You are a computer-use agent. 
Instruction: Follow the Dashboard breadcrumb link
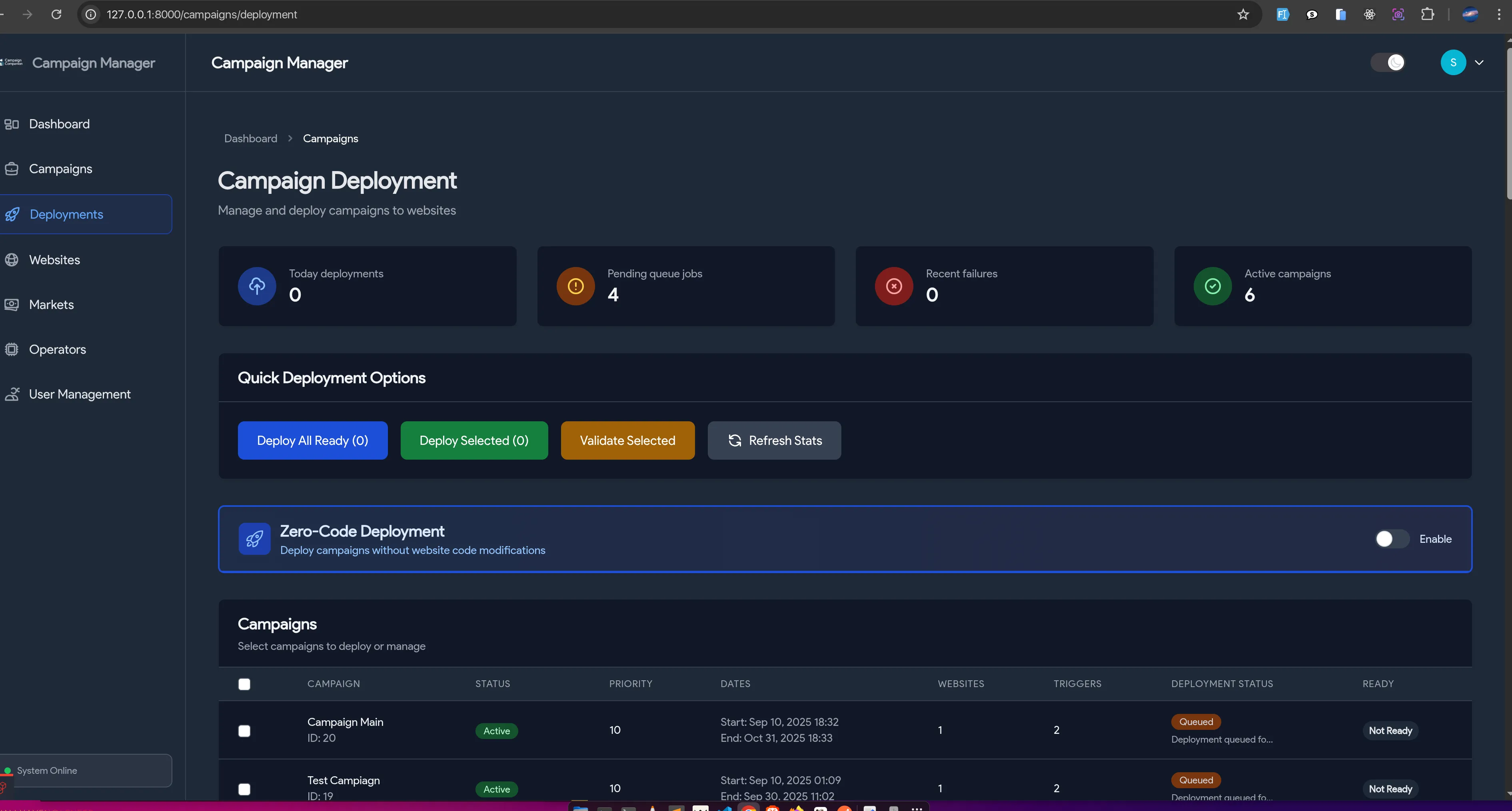(x=251, y=138)
